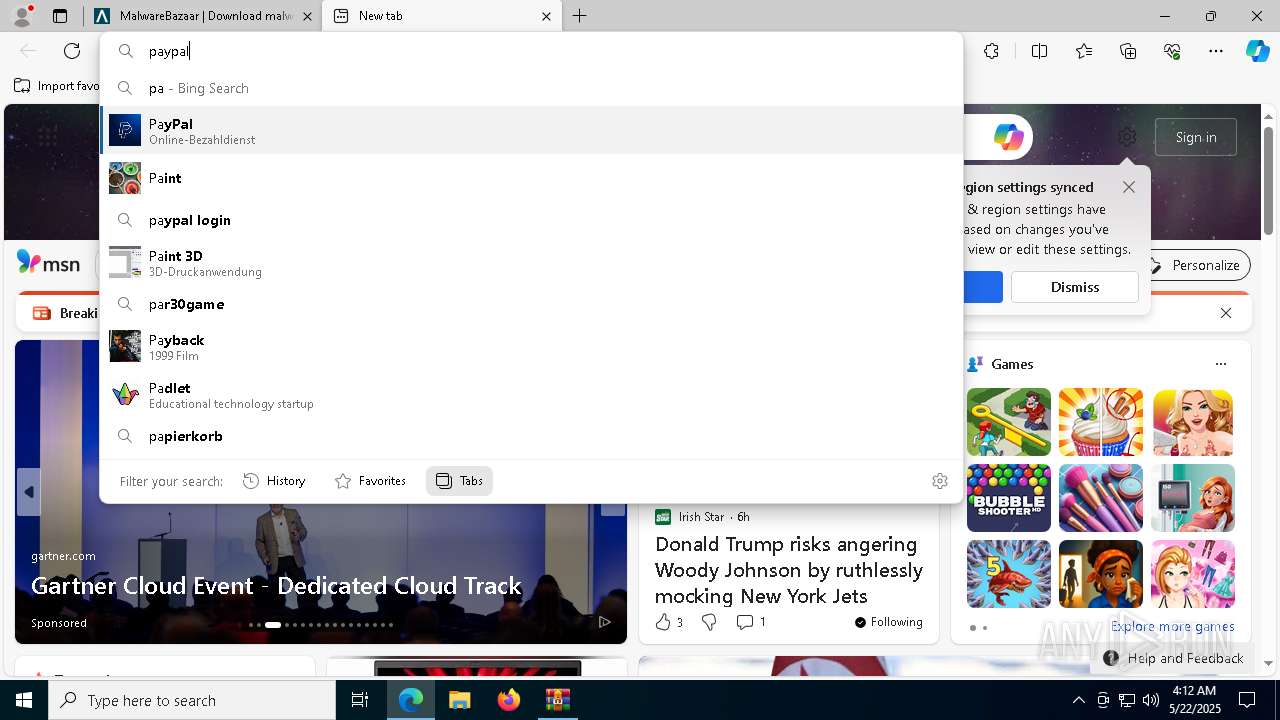Click the msn logo
Image resolution: width=1280 pixels, height=720 pixels.
pos(48,263)
